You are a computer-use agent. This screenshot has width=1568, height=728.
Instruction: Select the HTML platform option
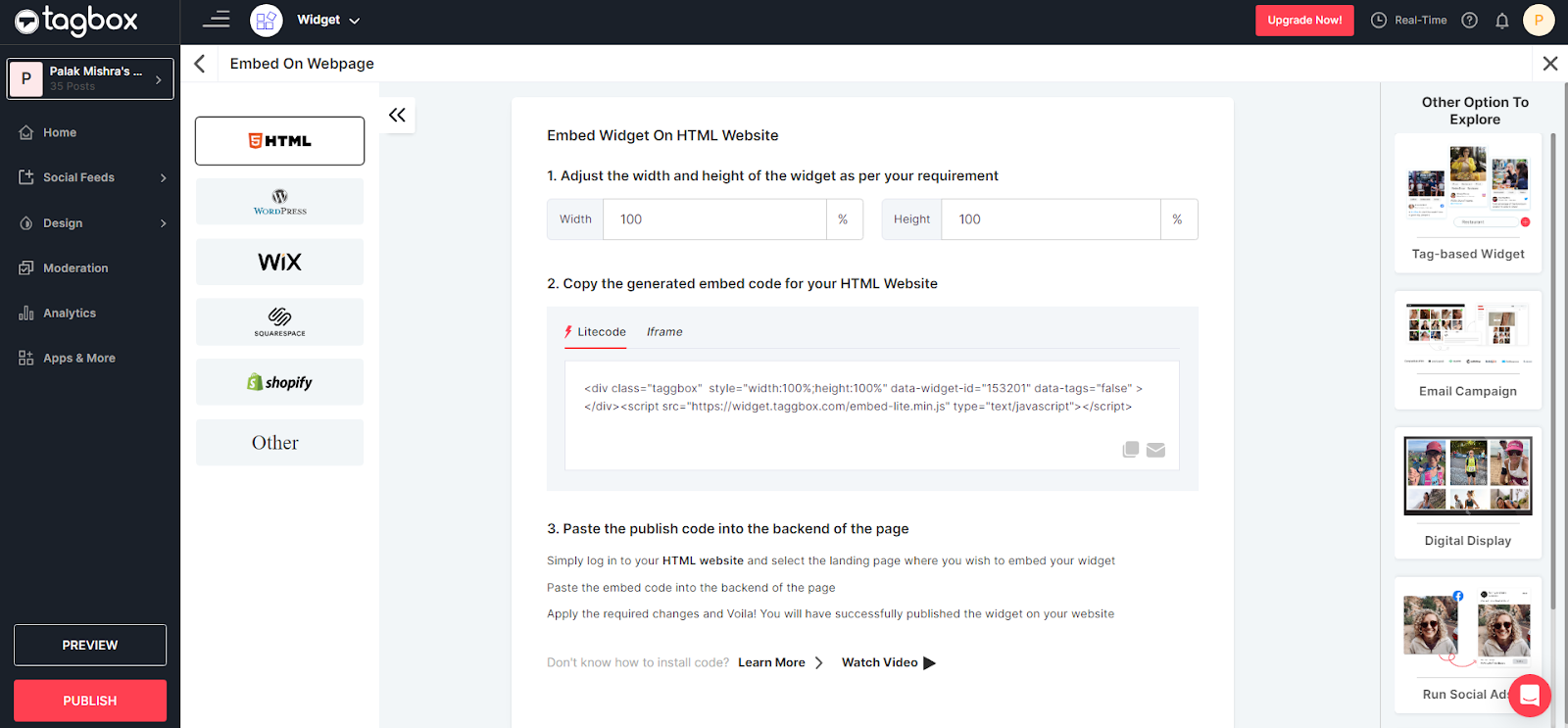[279, 141]
